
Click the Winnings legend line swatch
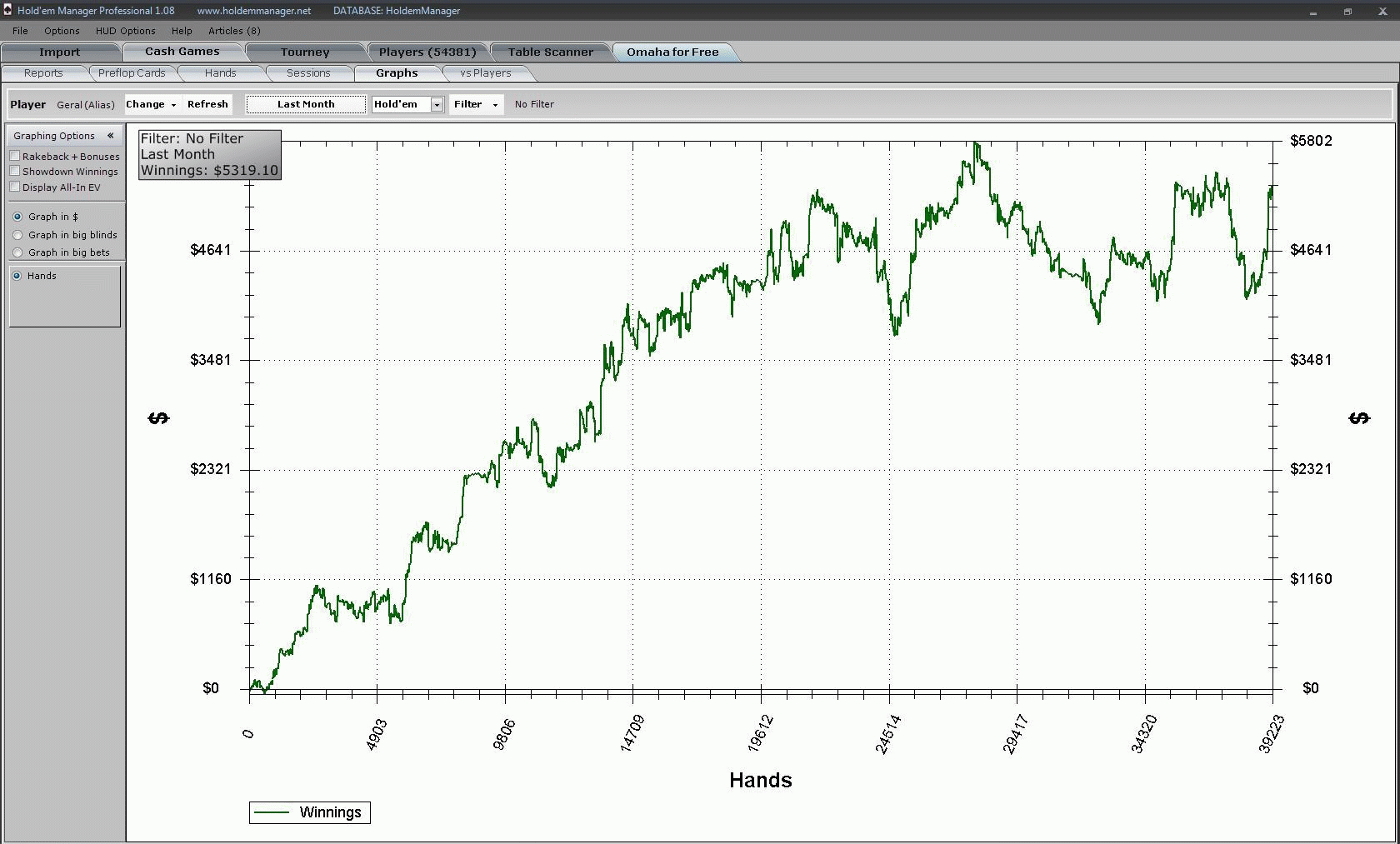(271, 812)
